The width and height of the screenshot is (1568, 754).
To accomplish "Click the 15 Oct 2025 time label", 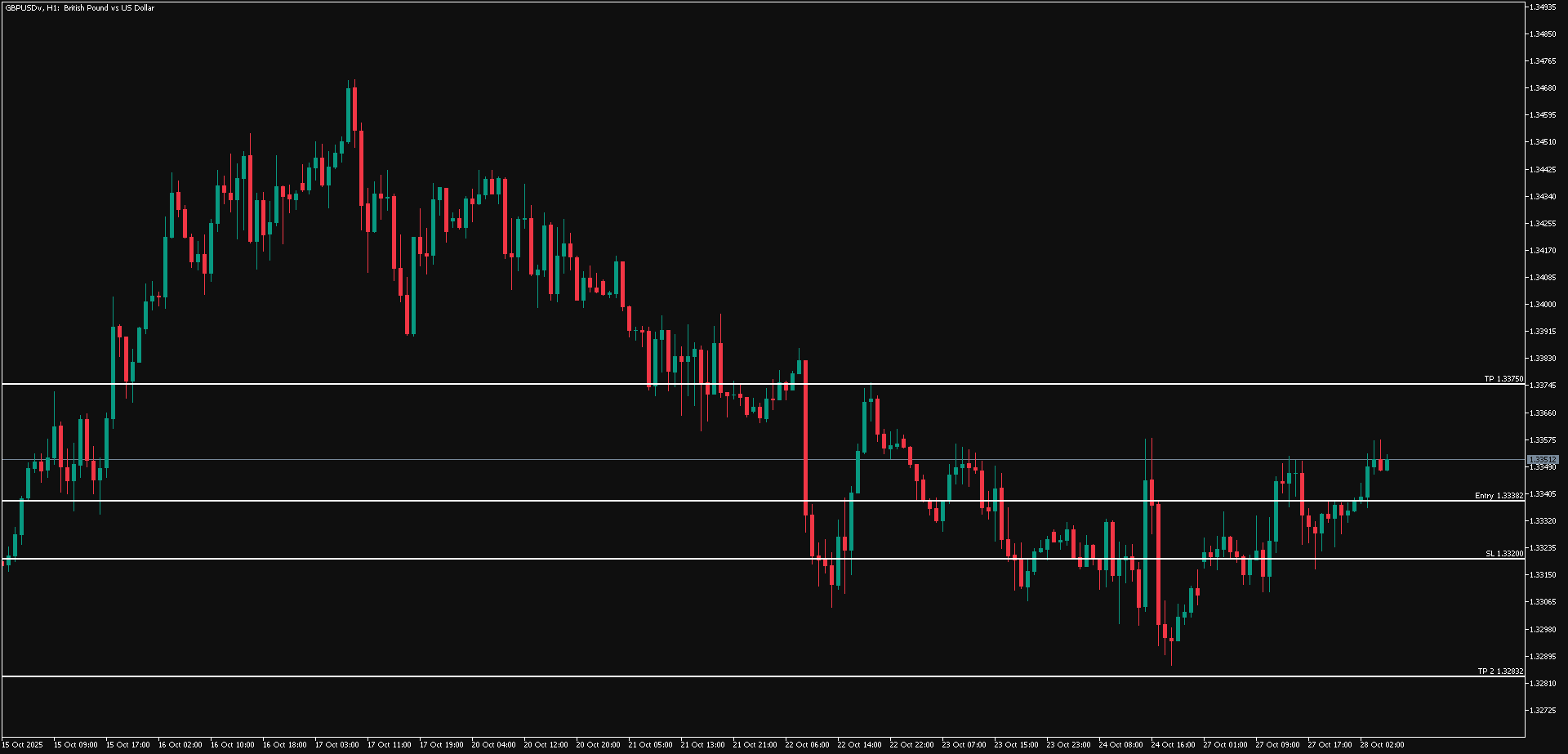I will pos(23,745).
